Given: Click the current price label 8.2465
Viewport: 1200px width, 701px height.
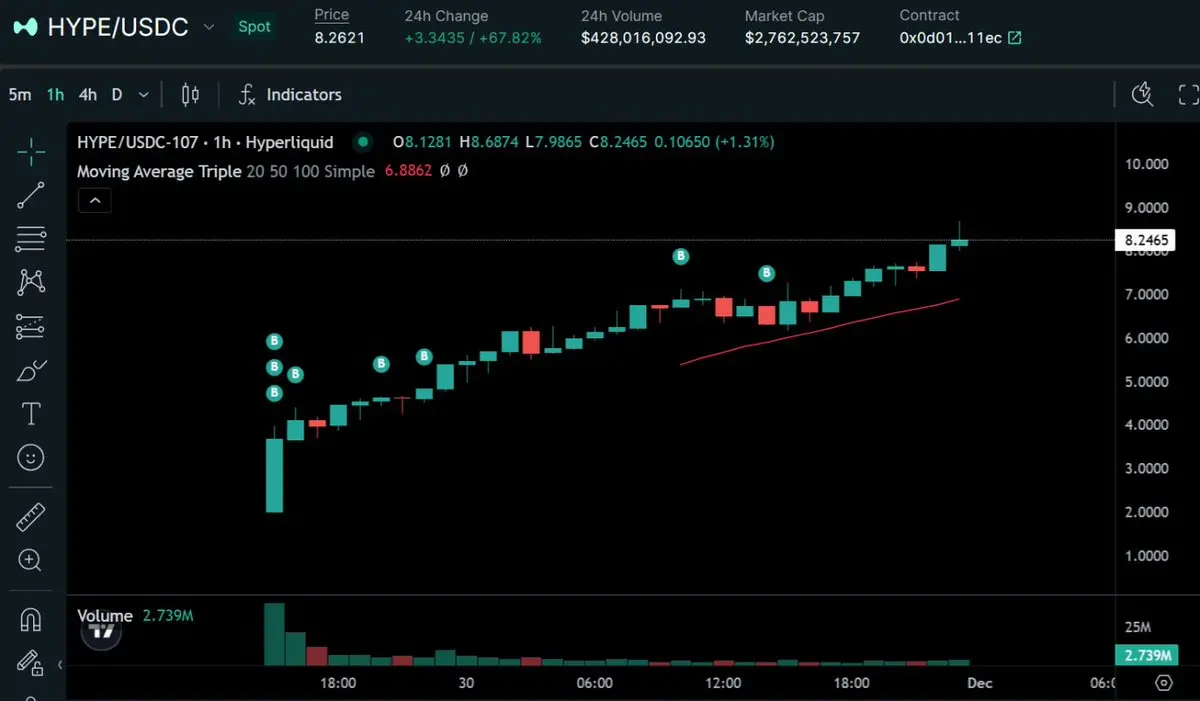Looking at the screenshot, I should [x=1144, y=240].
